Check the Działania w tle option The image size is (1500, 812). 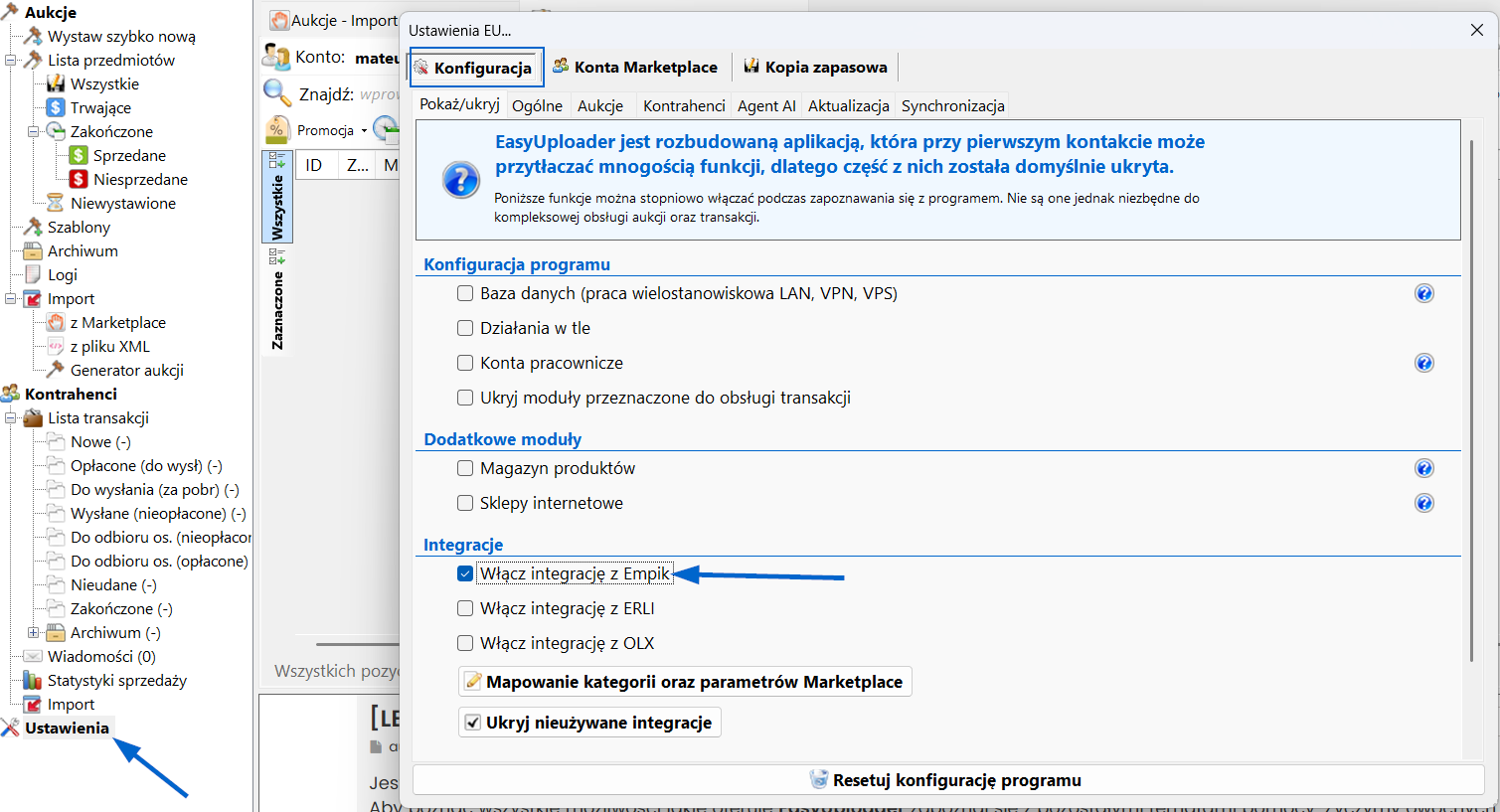click(x=465, y=328)
